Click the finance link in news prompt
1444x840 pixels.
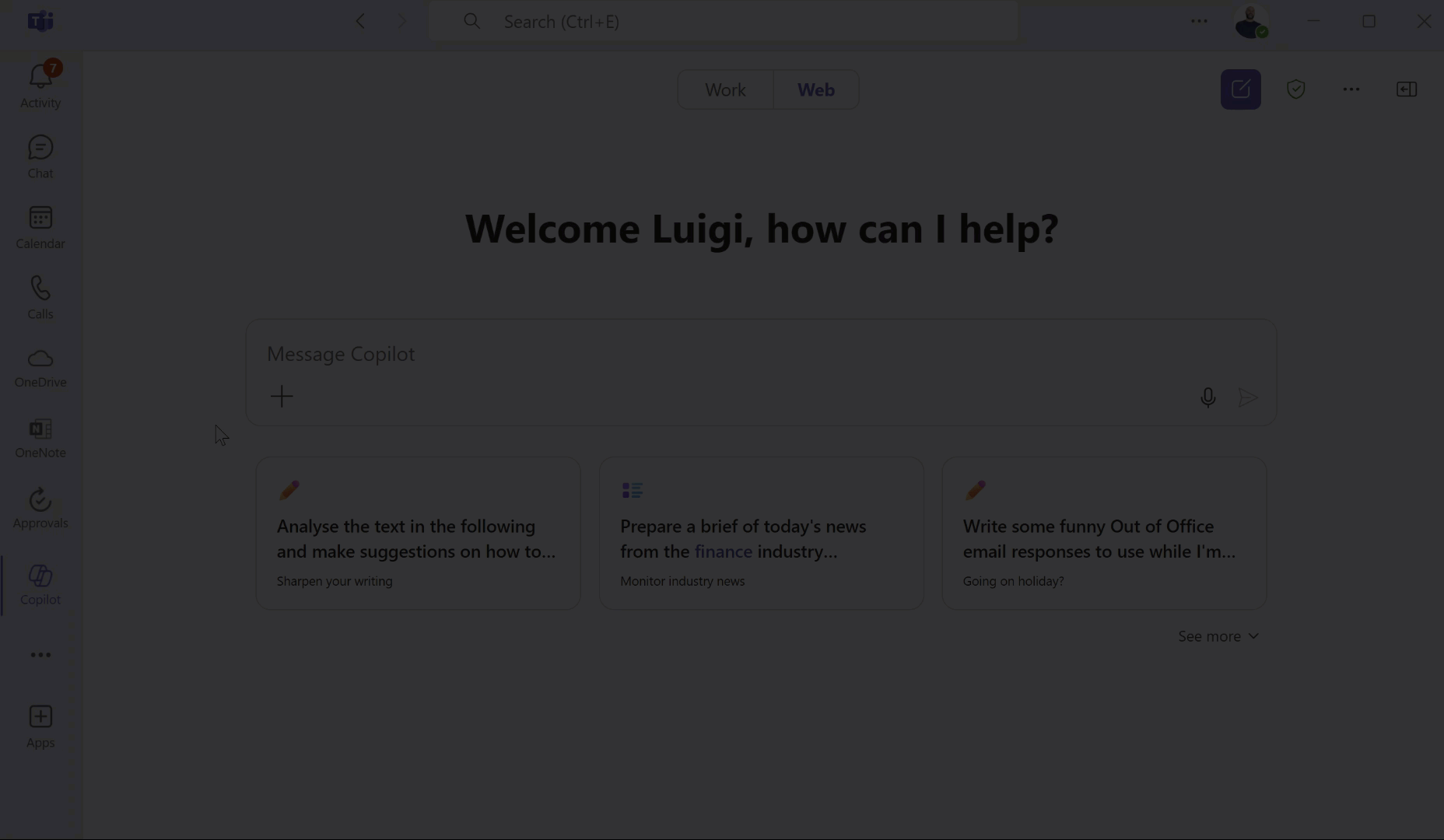coord(724,551)
